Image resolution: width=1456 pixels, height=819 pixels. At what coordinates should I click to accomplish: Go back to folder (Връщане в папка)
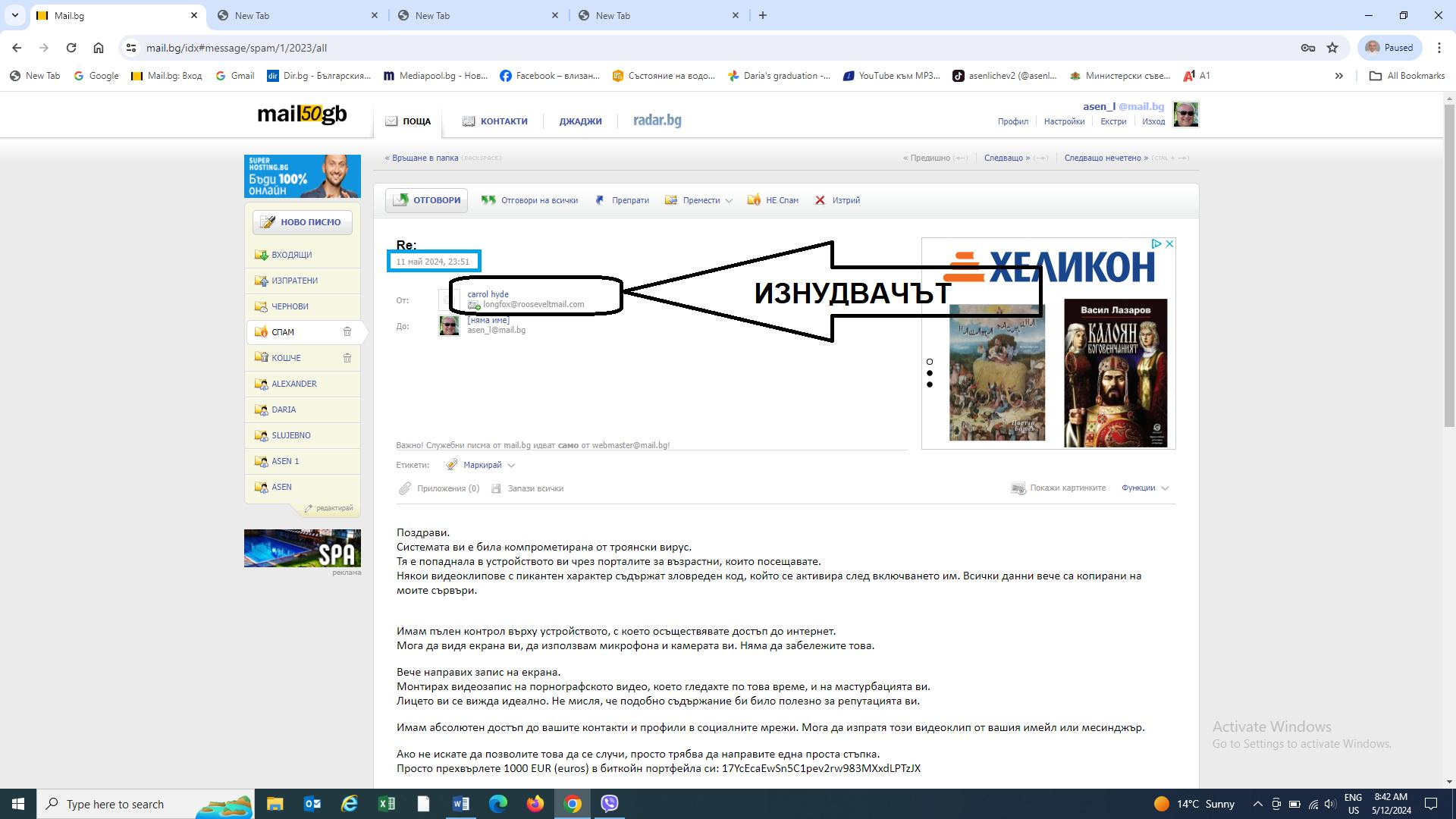coord(422,158)
